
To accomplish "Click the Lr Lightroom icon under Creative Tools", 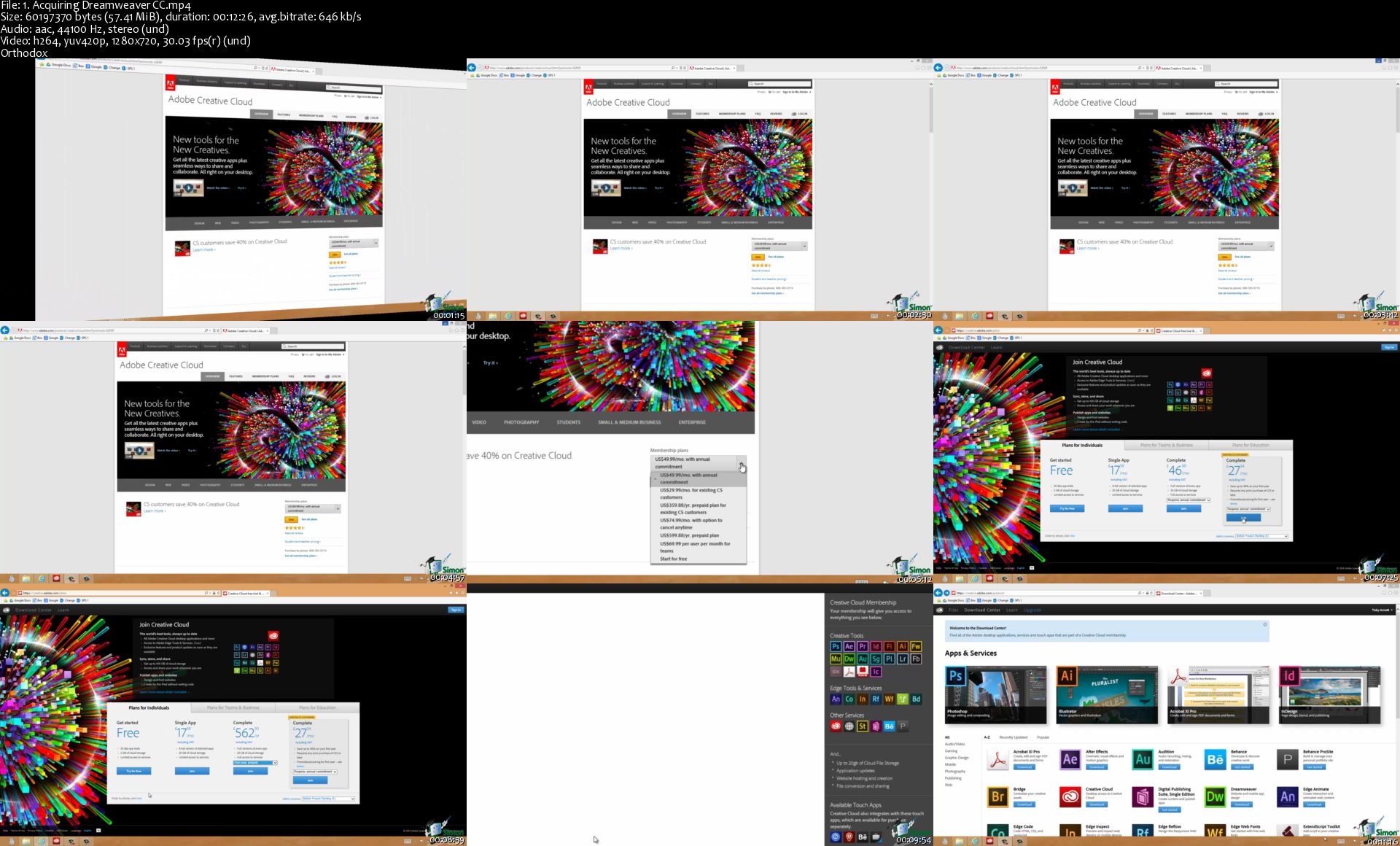I will [x=903, y=659].
